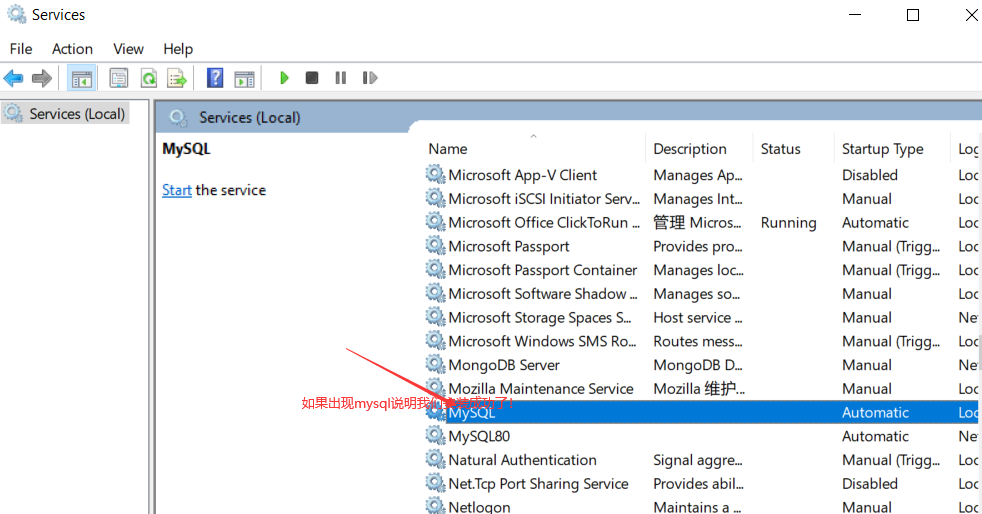Open Help via question mark icon
The height and width of the screenshot is (514, 982).
215,78
